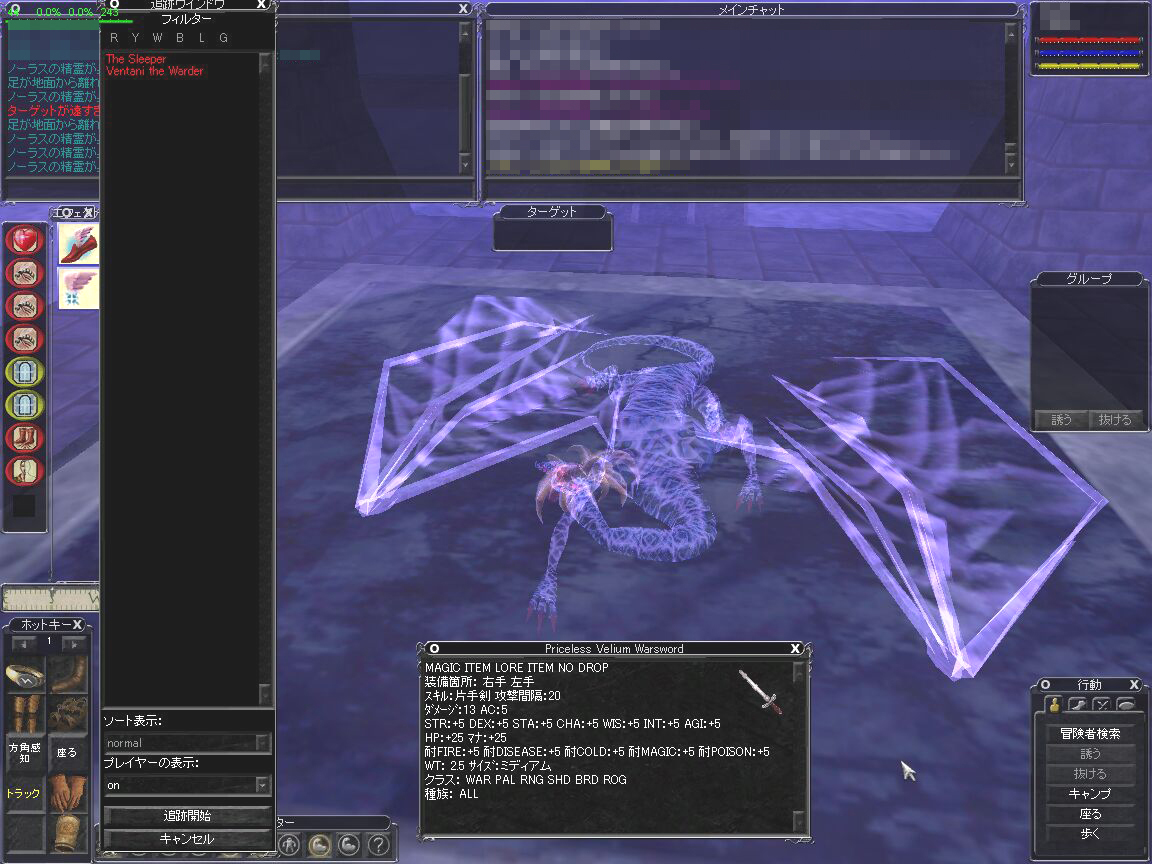Click the yellow stamina gauge bar

(x=1089, y=65)
